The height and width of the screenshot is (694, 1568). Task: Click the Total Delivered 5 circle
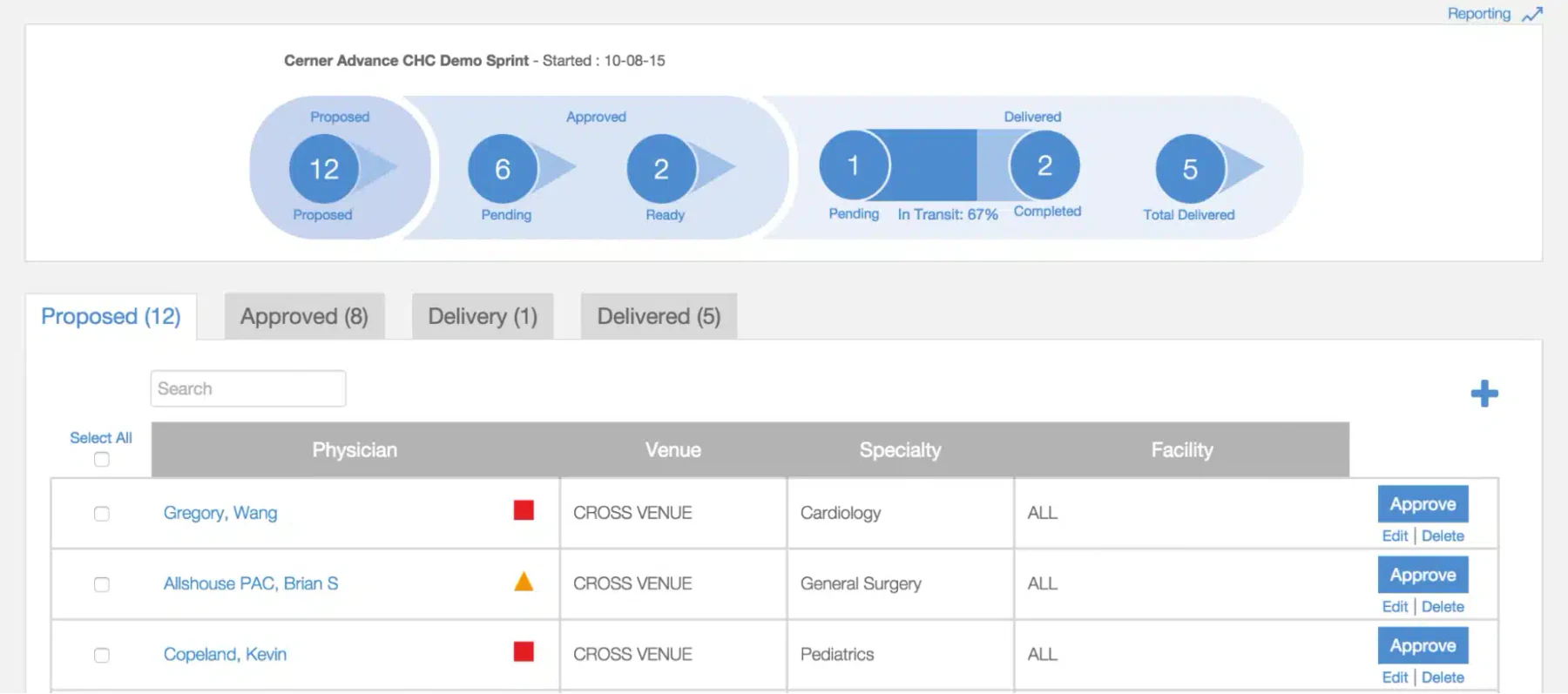pos(1190,169)
